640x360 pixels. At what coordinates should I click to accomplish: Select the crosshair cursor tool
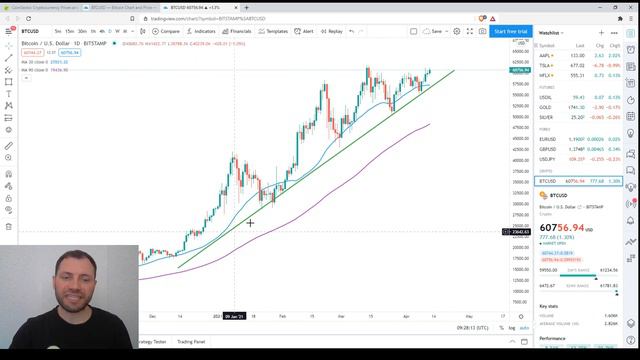point(9,46)
